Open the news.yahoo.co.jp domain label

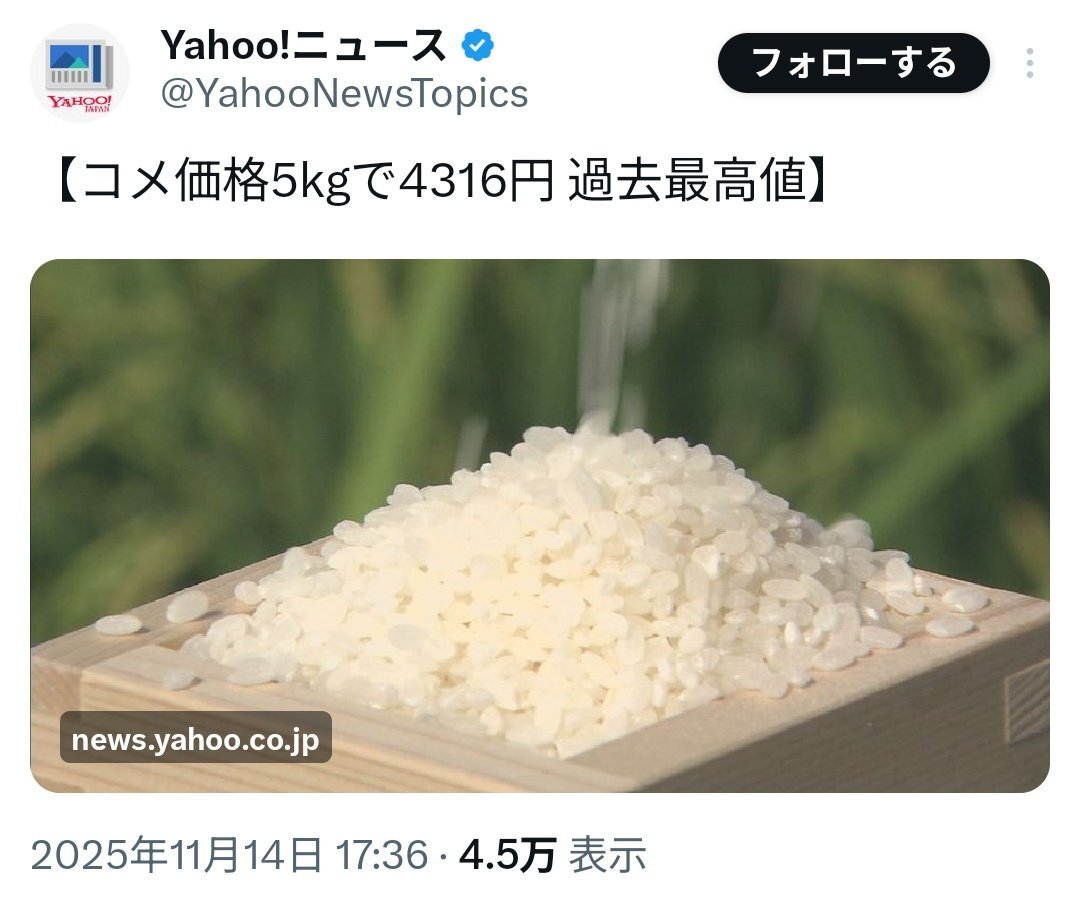click(196, 740)
